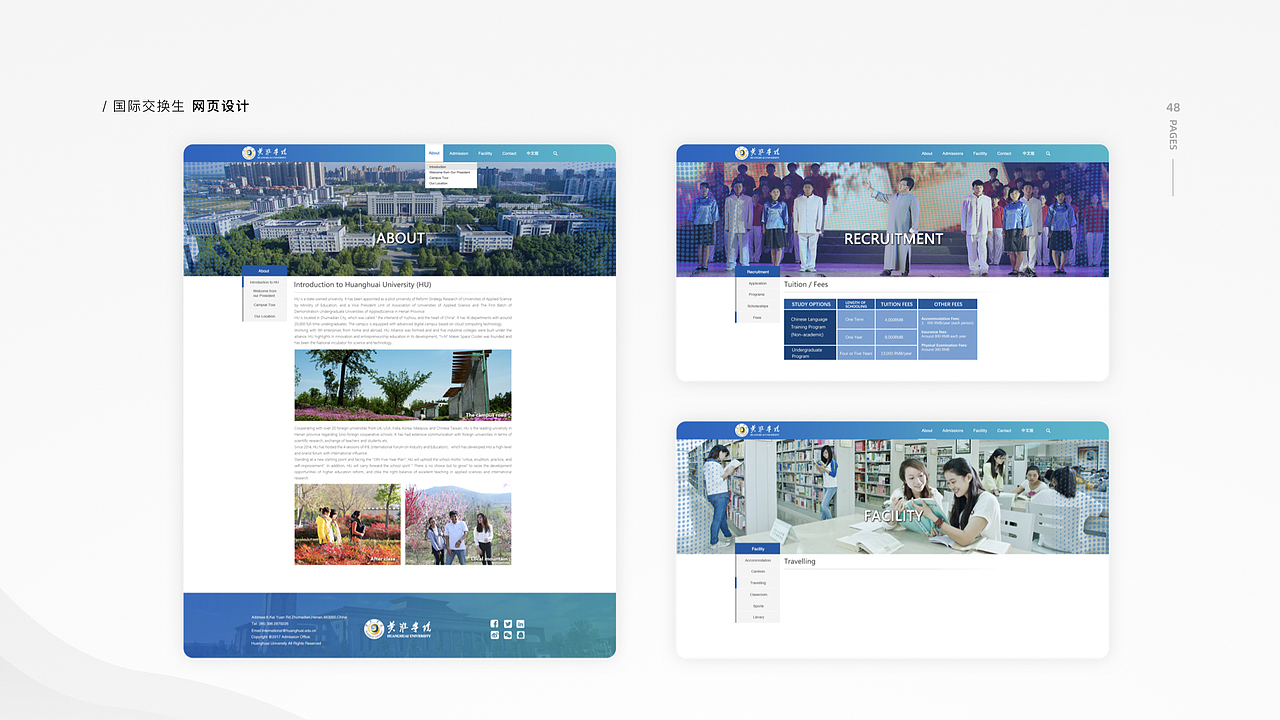Open Facility in the About page navbar

(x=485, y=153)
